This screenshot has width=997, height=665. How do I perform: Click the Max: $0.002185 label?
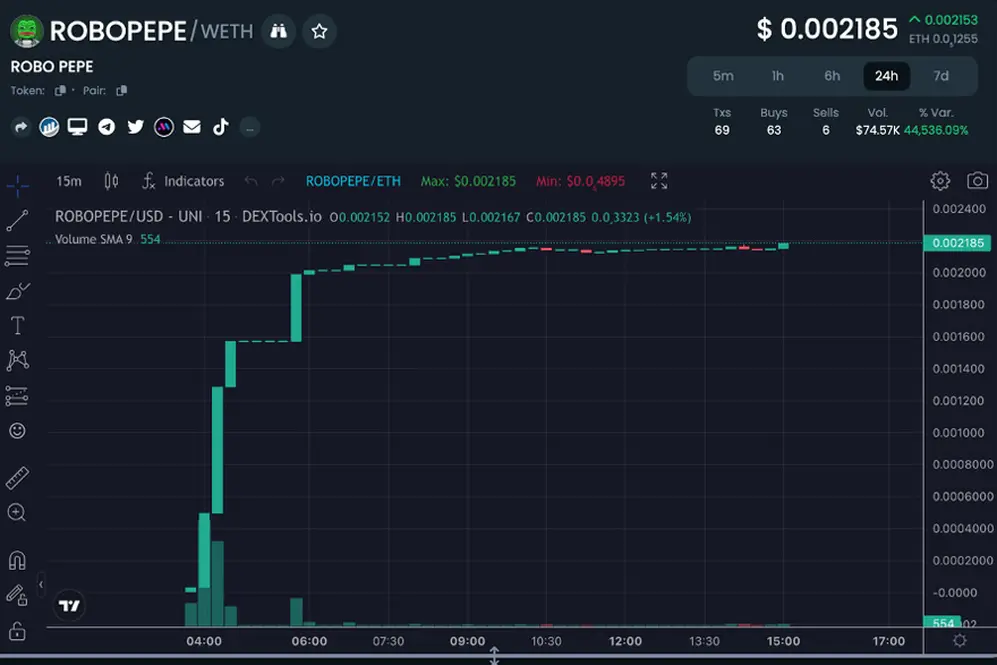tap(468, 181)
